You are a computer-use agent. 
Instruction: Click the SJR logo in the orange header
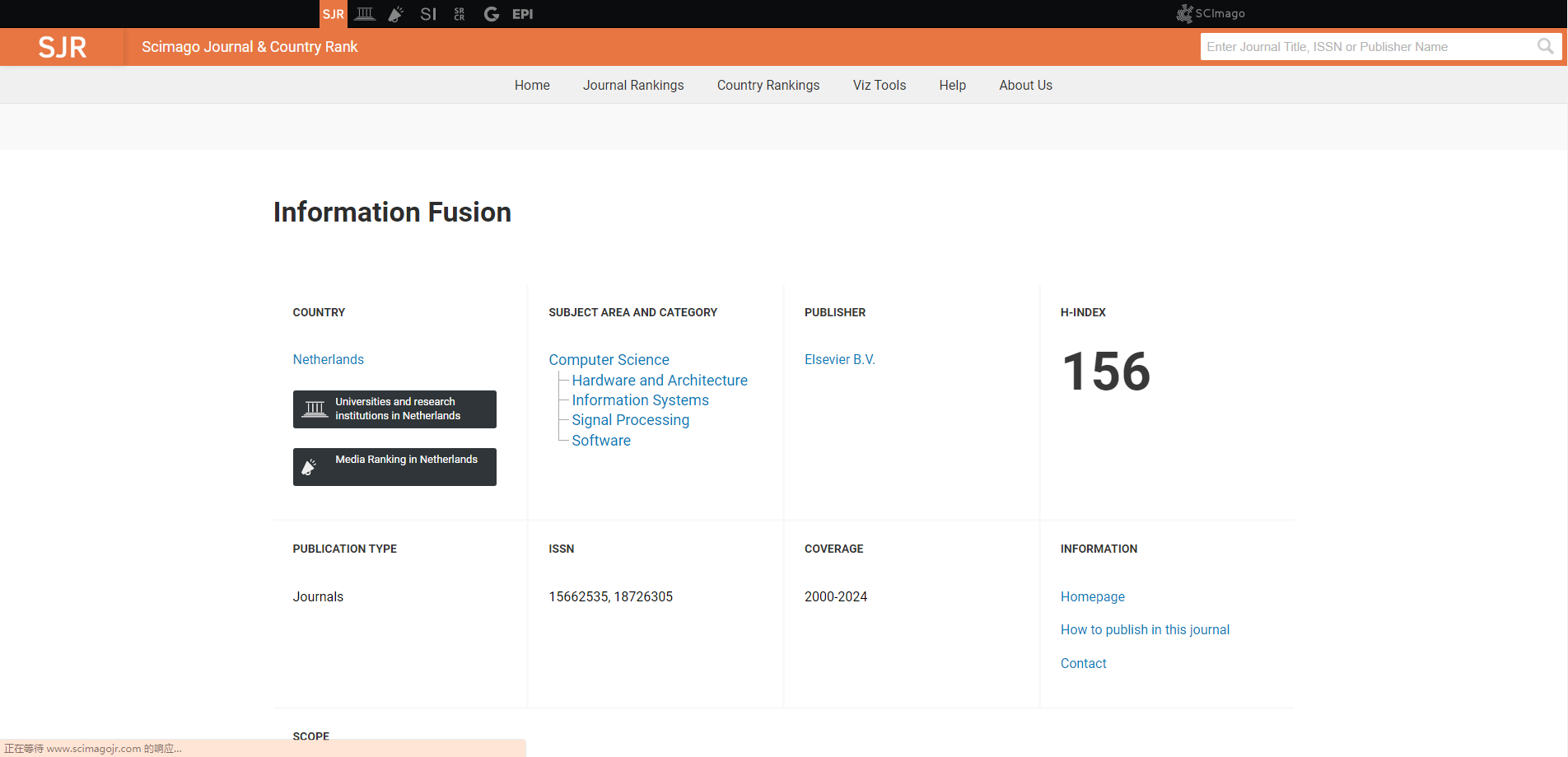pos(63,47)
